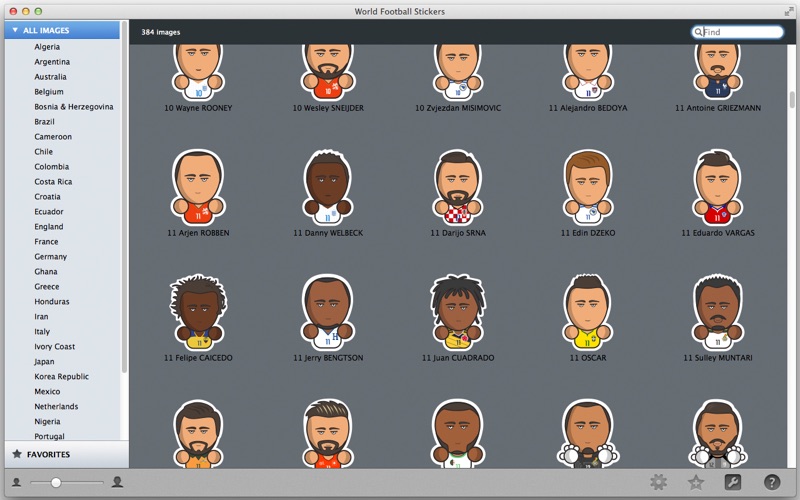Adjust the thumbnail size slider knob
This screenshot has height=500, width=800.
(x=56, y=482)
